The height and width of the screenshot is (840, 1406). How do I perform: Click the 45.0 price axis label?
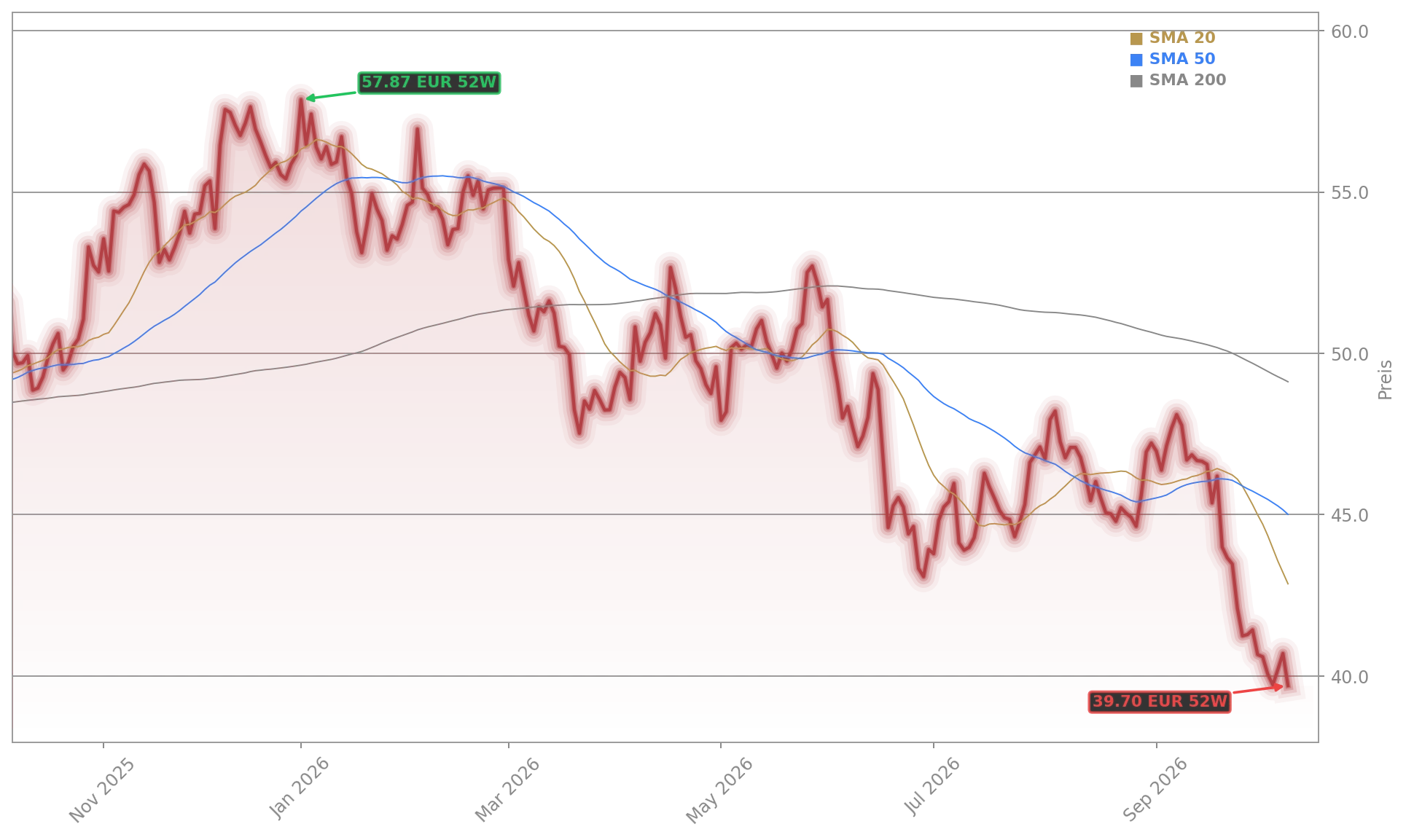tap(1350, 516)
